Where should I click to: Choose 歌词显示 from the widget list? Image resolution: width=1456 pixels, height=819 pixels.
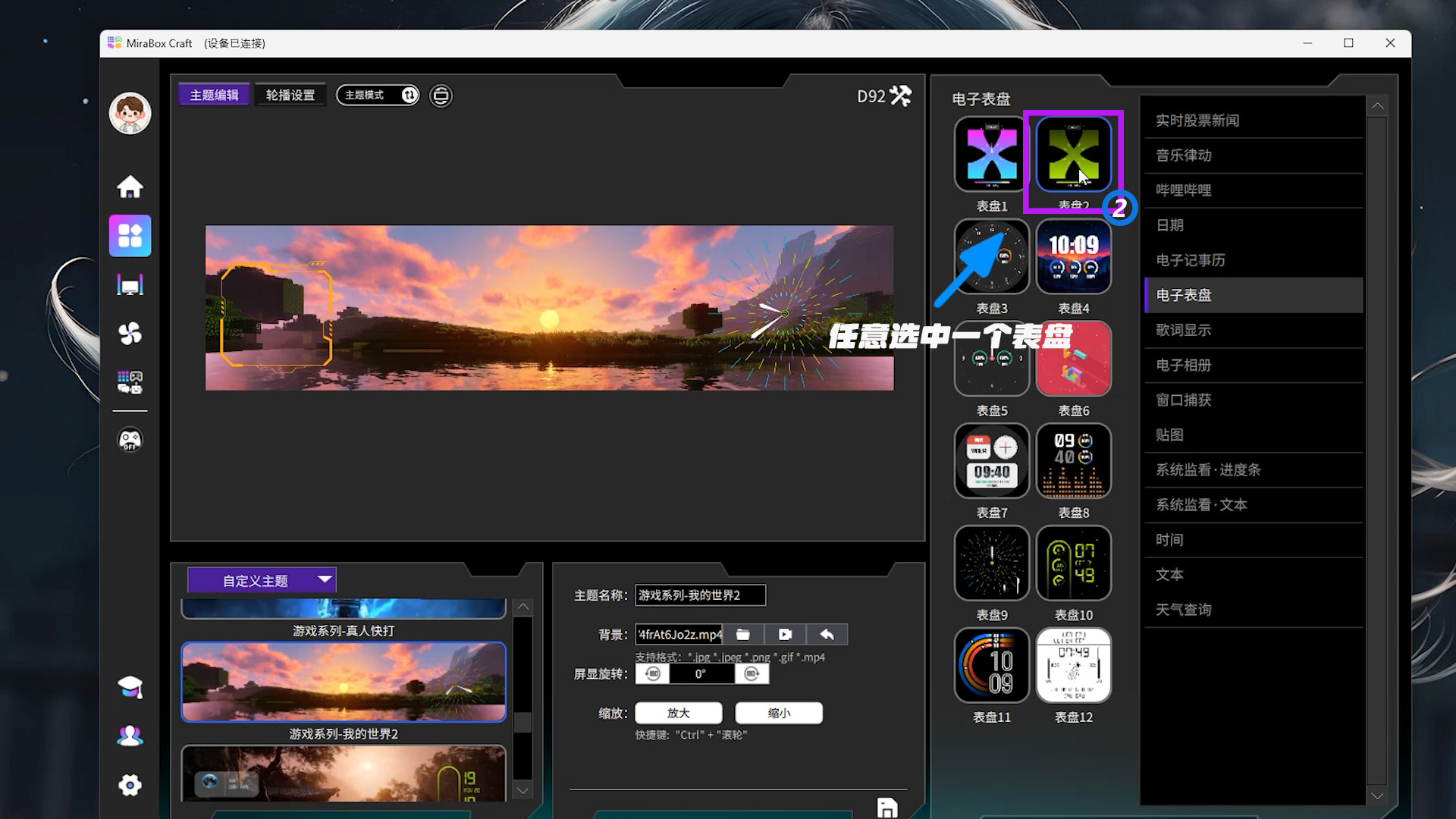1254,330
